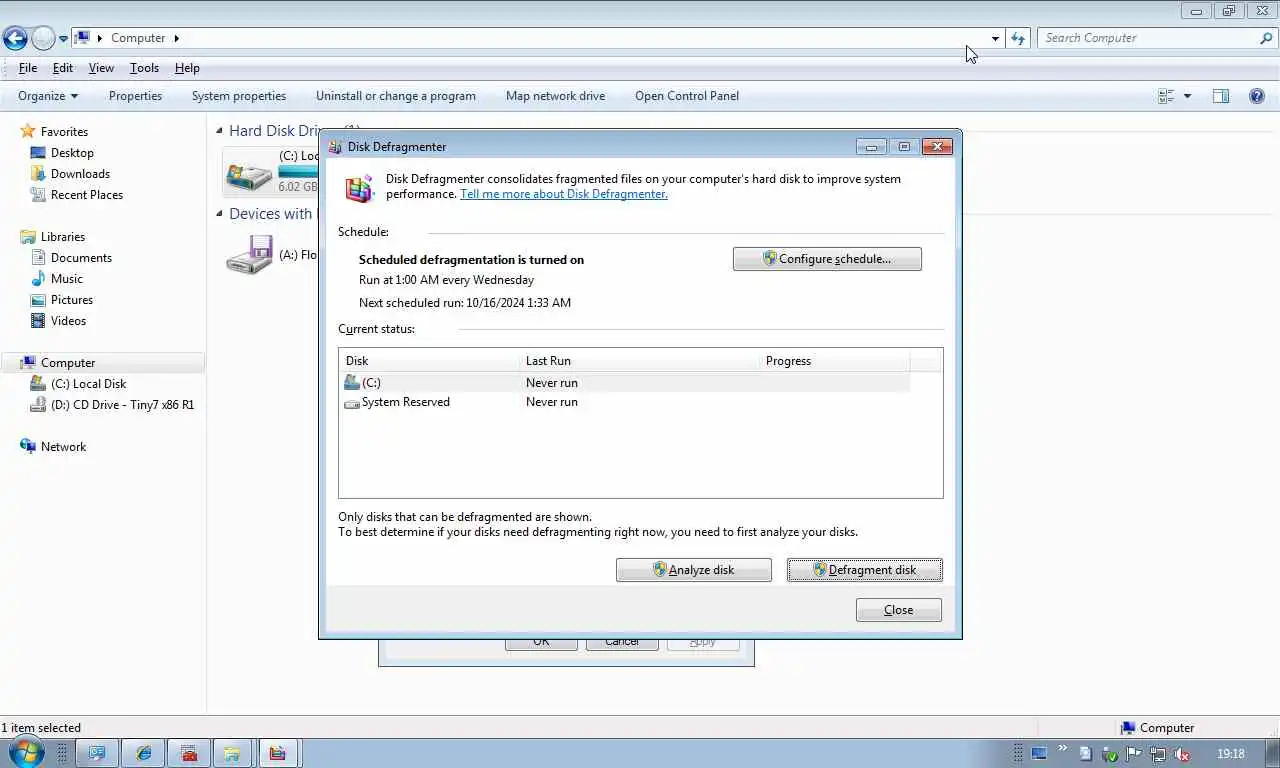
Task: Open the Pictures library
Action: (x=72, y=300)
